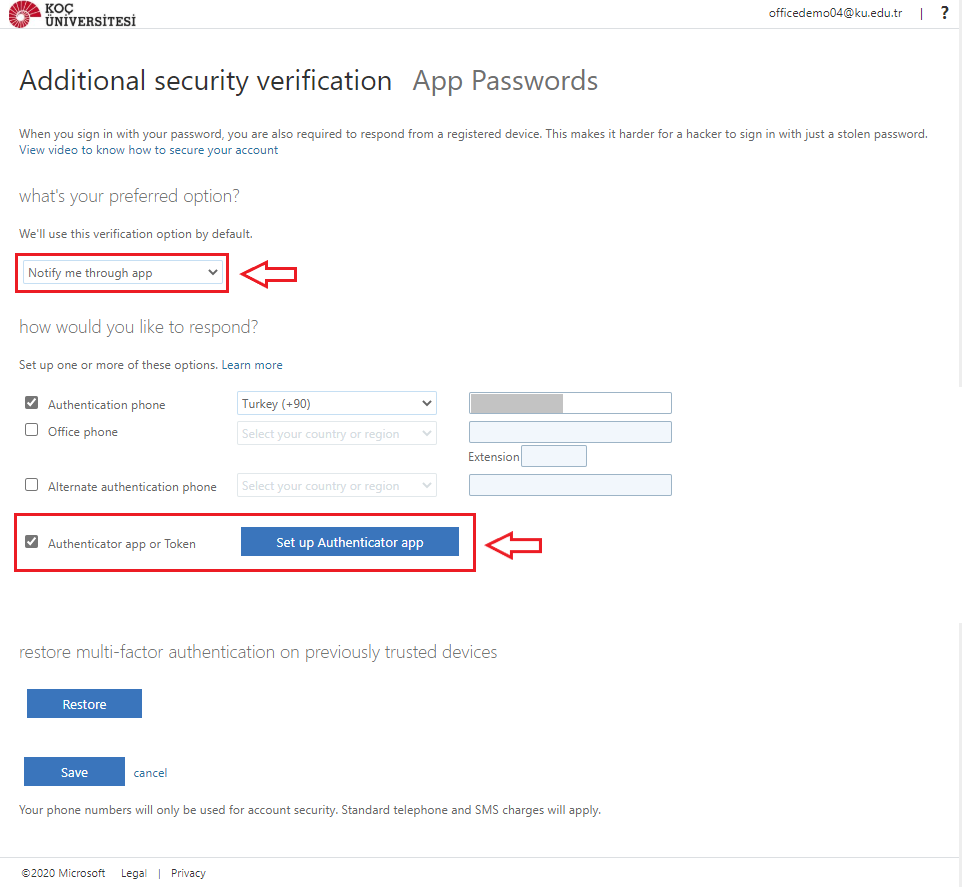Open the Office phone country dropdown
The width and height of the screenshot is (962, 887).
337,433
